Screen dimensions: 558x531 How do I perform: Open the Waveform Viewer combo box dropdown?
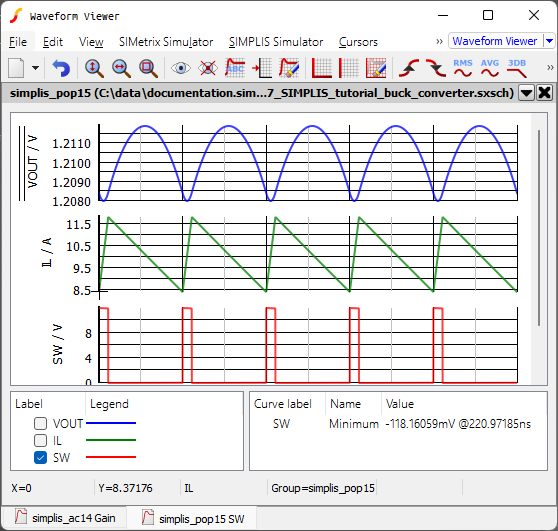549,41
